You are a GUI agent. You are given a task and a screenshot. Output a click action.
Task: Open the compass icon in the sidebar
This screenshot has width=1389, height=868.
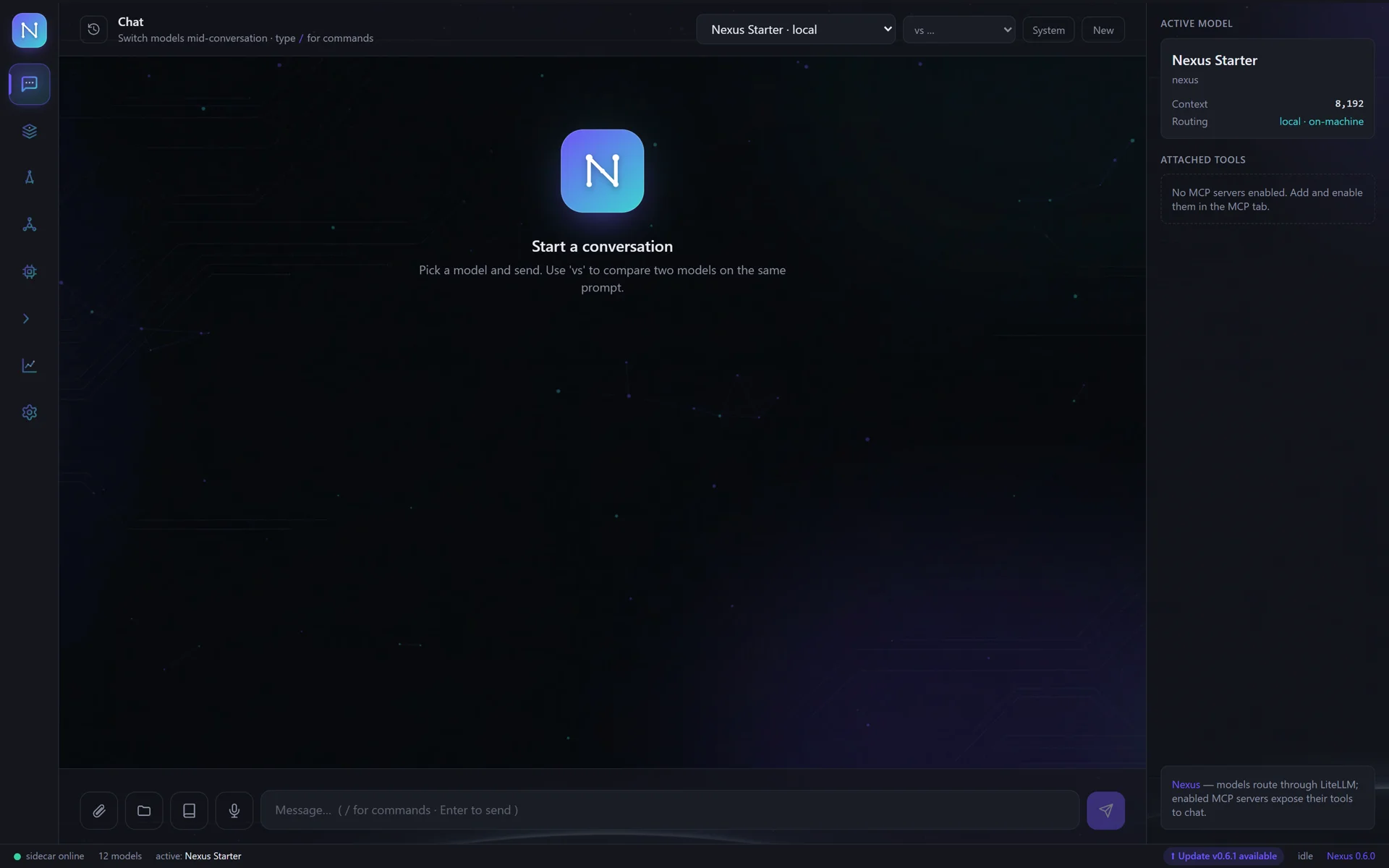[x=30, y=177]
